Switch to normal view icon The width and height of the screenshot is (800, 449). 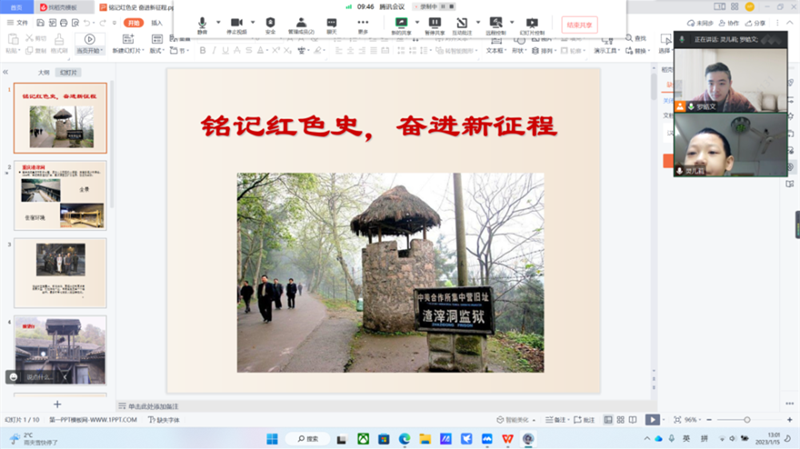point(608,420)
